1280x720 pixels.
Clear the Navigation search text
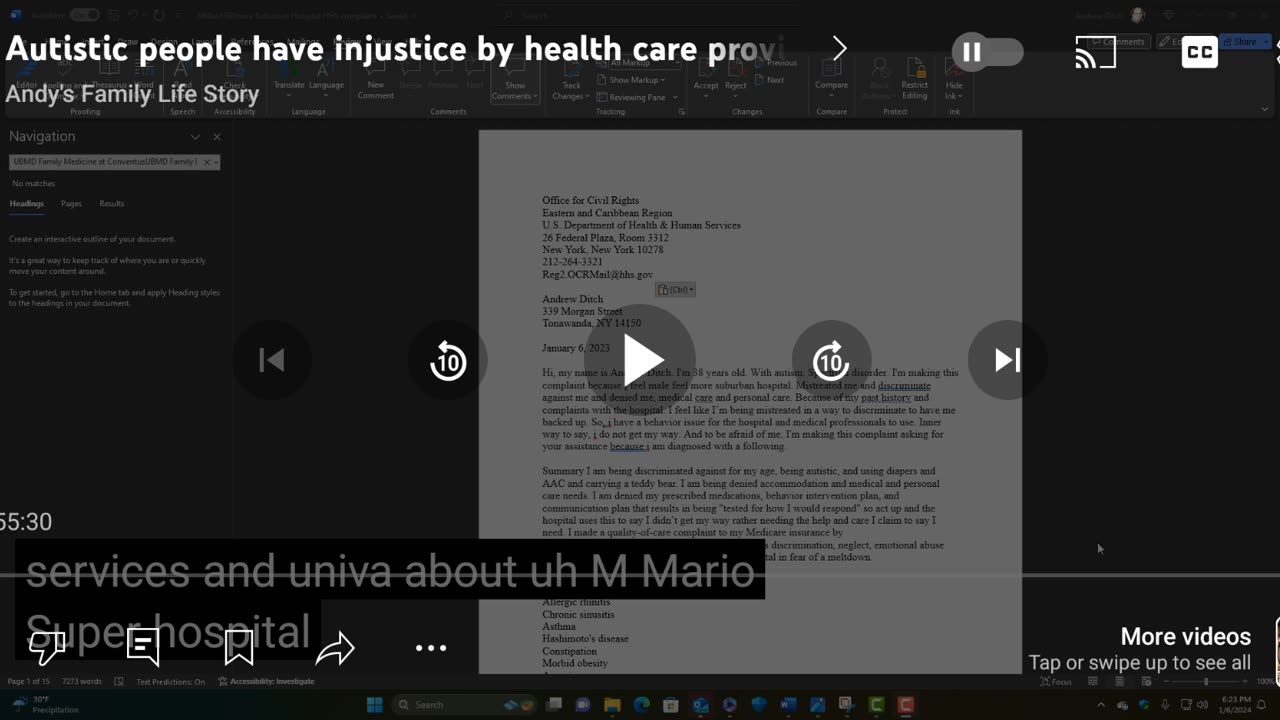coord(207,162)
